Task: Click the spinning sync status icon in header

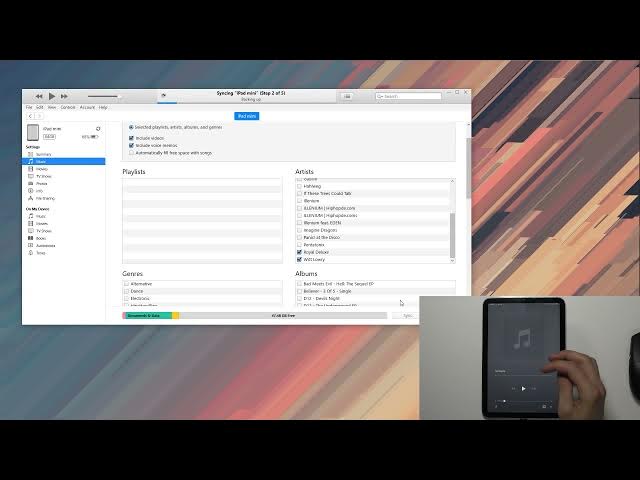Action: (x=164, y=96)
